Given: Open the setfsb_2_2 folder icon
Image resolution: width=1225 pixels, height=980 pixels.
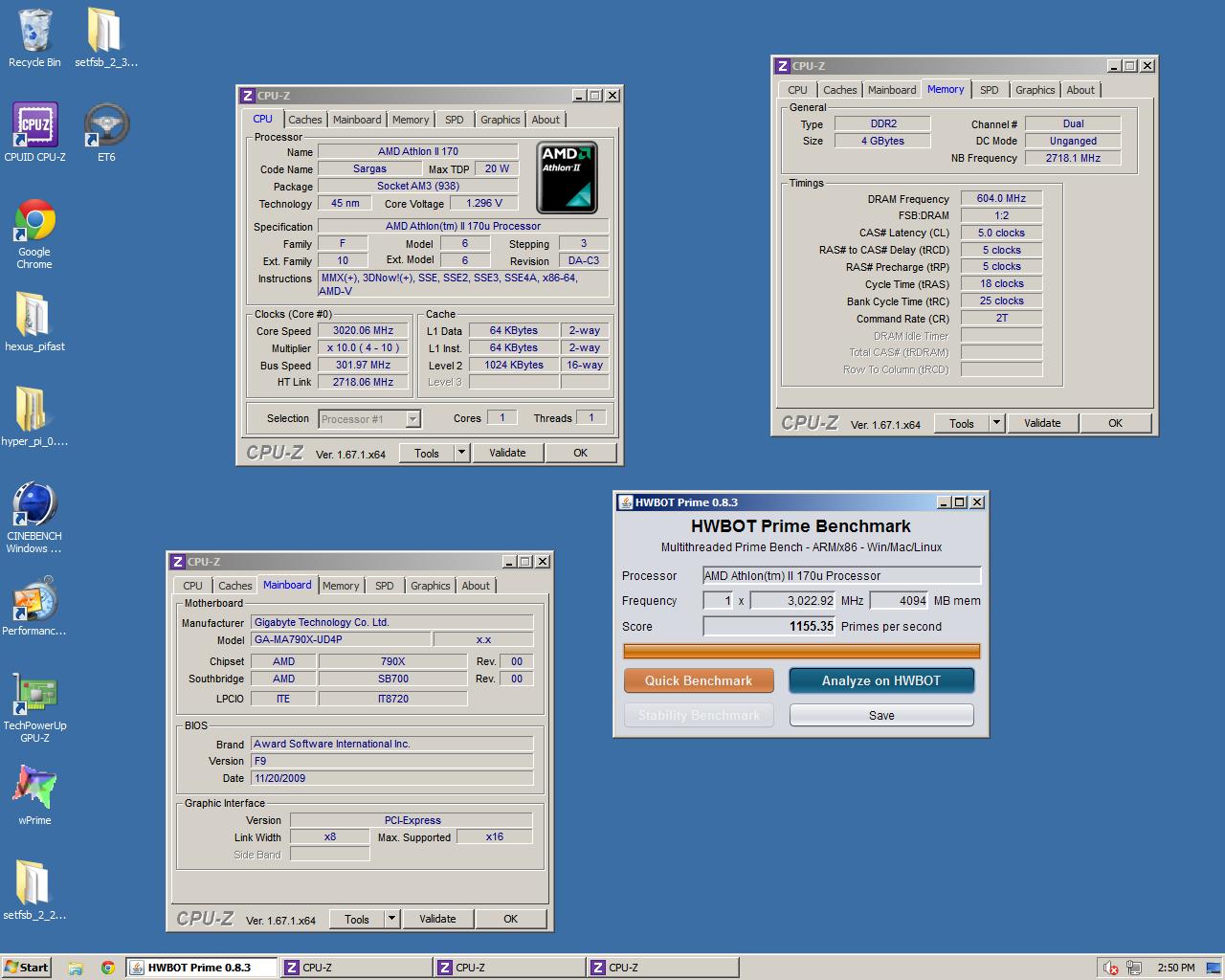Looking at the screenshot, I should [x=34, y=890].
